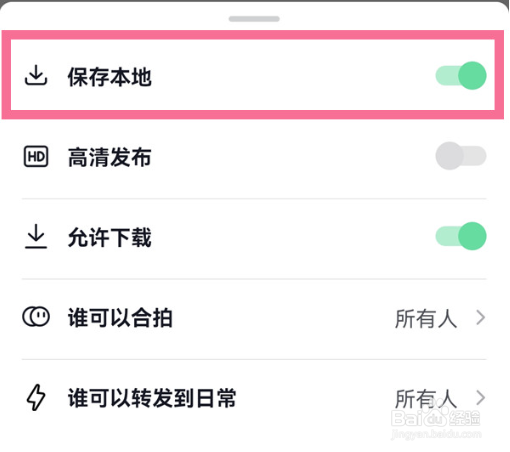
Task: Click the HD icon beside 高清发布
Action: point(36,156)
